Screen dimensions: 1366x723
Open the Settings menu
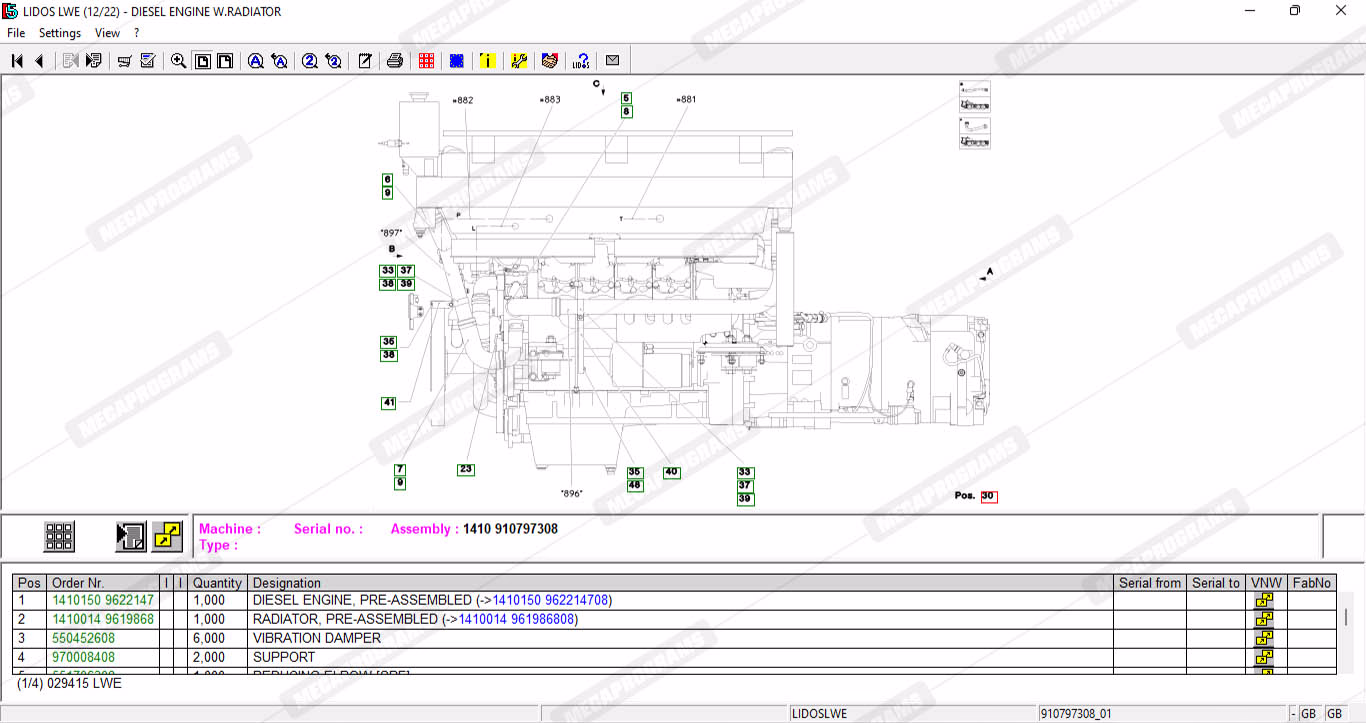(60, 33)
